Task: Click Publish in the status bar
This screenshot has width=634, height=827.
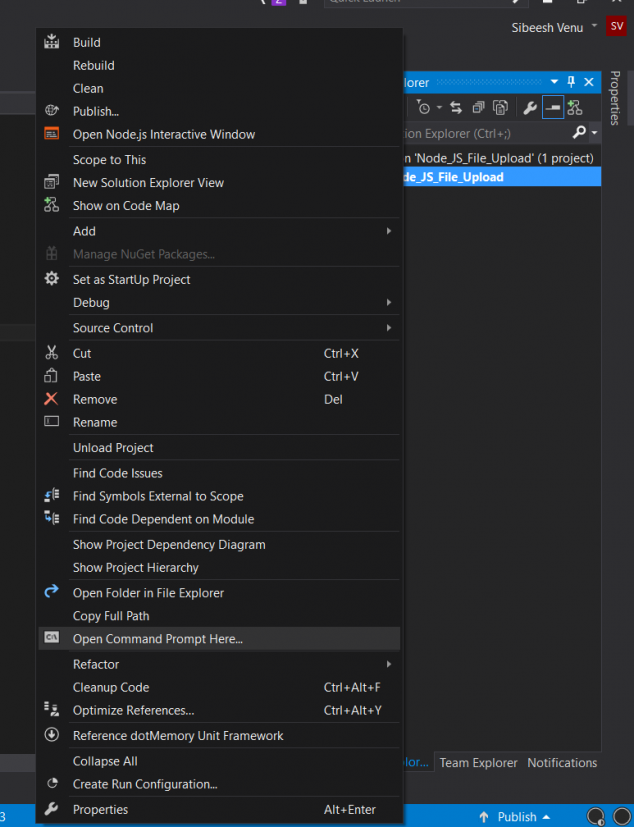Action: [516, 816]
